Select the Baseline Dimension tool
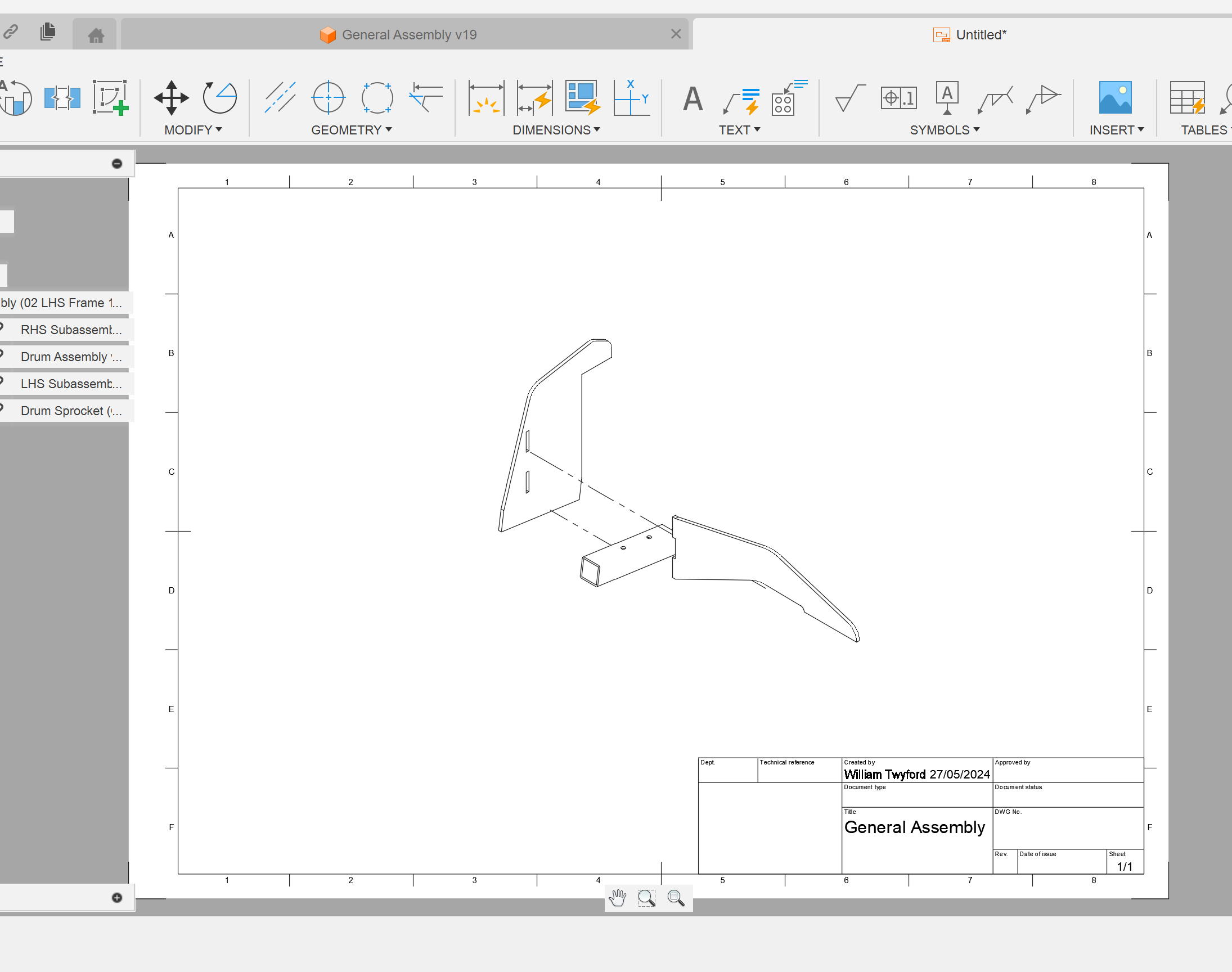Viewport: 1232px width, 972px height. 534,98
